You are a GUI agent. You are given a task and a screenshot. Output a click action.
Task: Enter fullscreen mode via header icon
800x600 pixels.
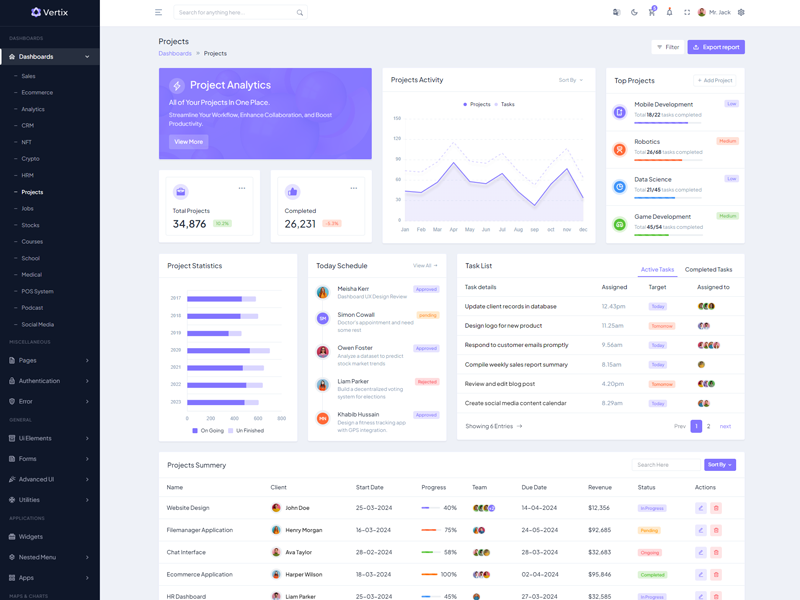click(x=687, y=13)
